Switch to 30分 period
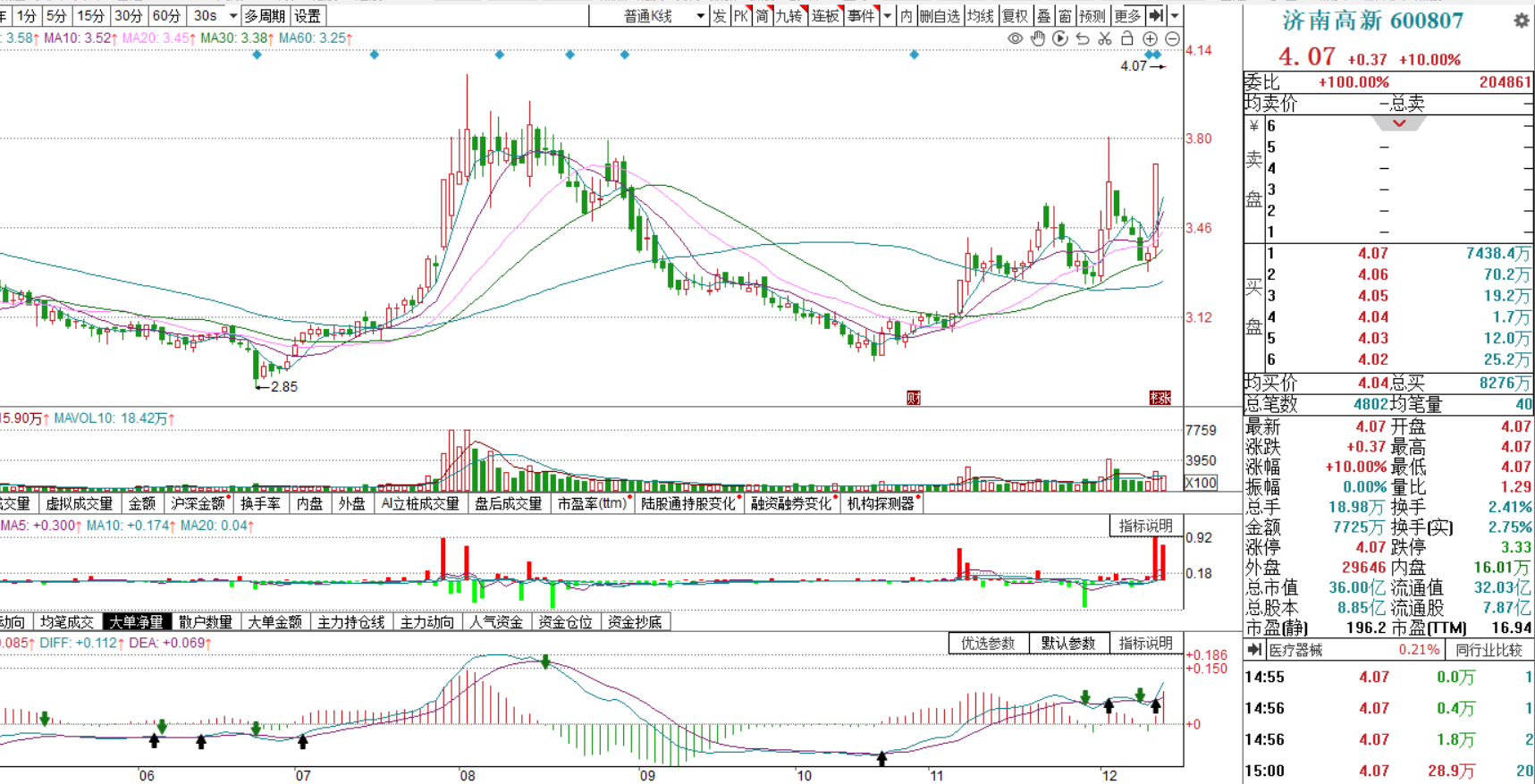Screen dimensions: 1535x784 [128, 16]
